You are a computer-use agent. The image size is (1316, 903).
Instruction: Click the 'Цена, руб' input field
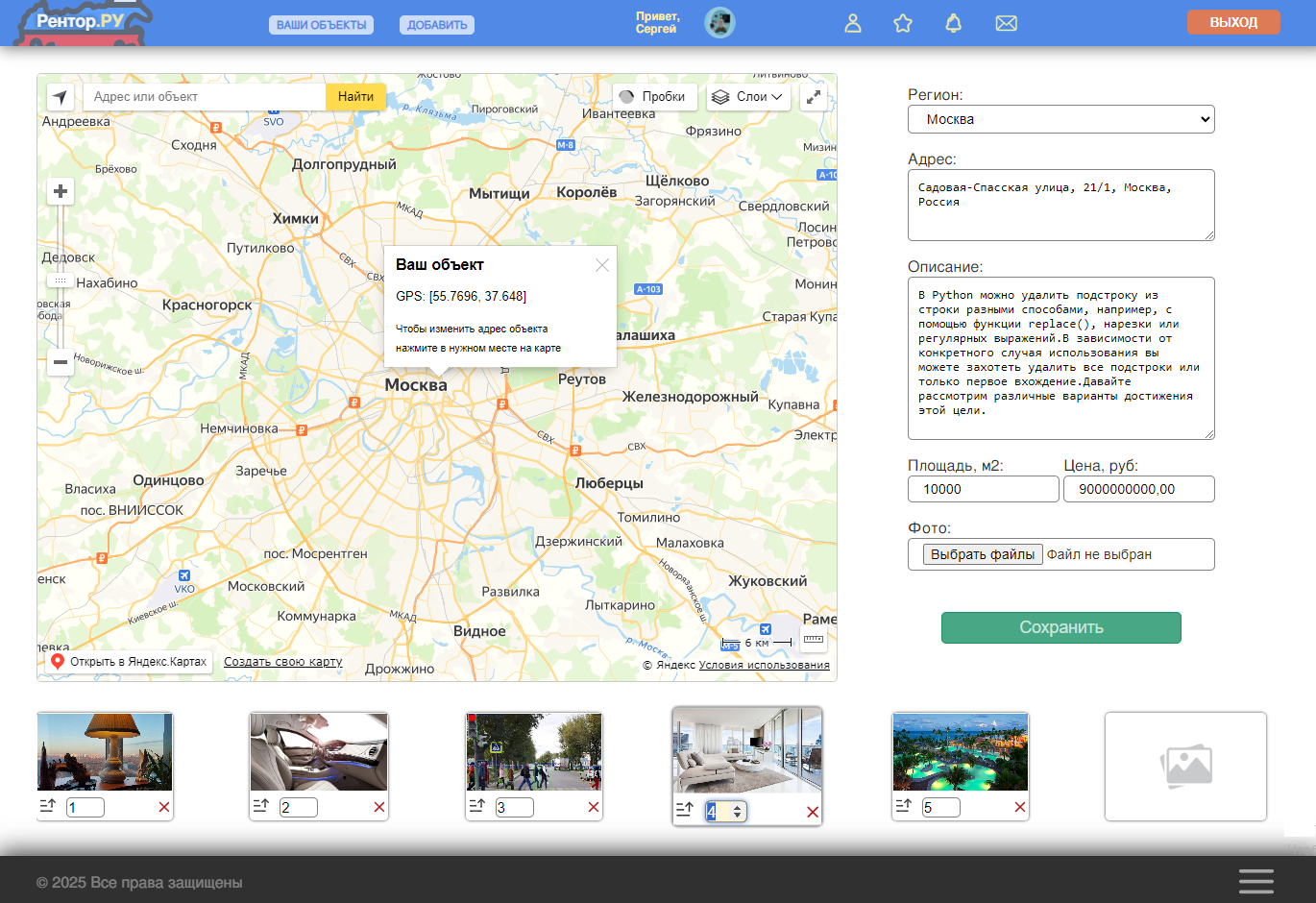[x=1139, y=489]
